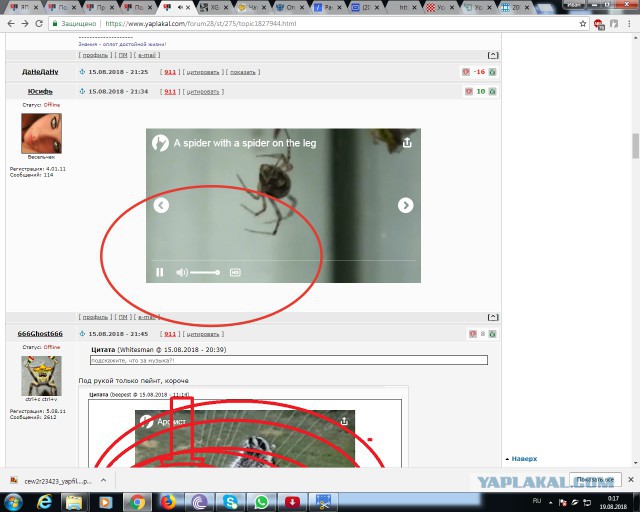Click the share icon on the lower quoted video

(x=344, y=421)
